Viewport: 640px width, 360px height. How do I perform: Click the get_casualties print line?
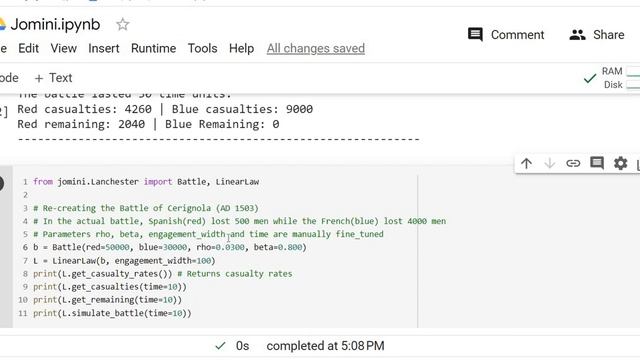tap(110, 287)
